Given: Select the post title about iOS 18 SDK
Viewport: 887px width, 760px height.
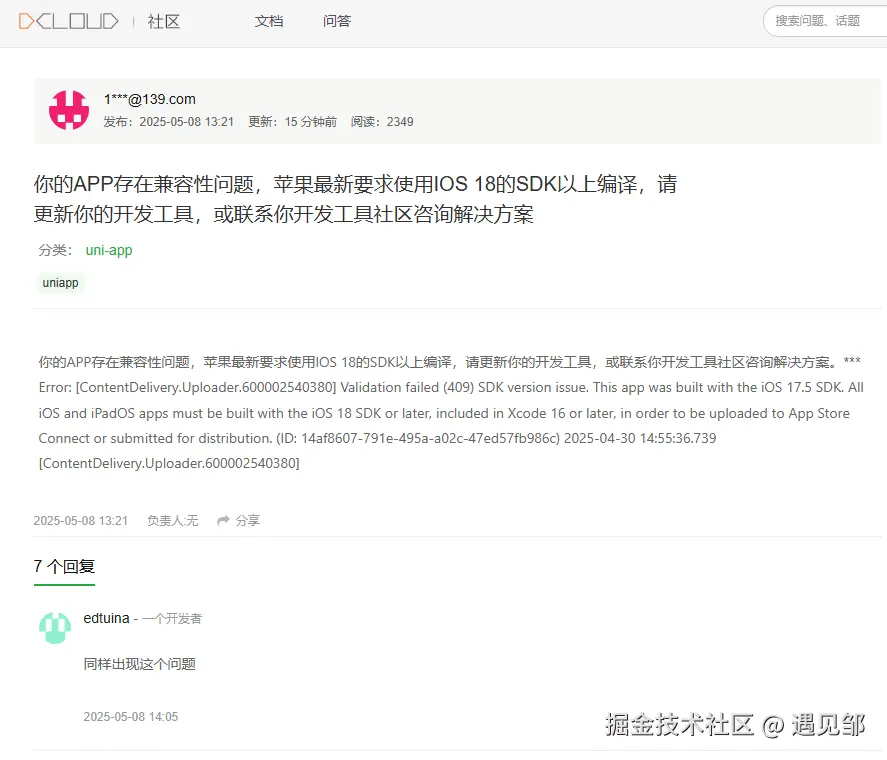Looking at the screenshot, I should coord(355,199).
